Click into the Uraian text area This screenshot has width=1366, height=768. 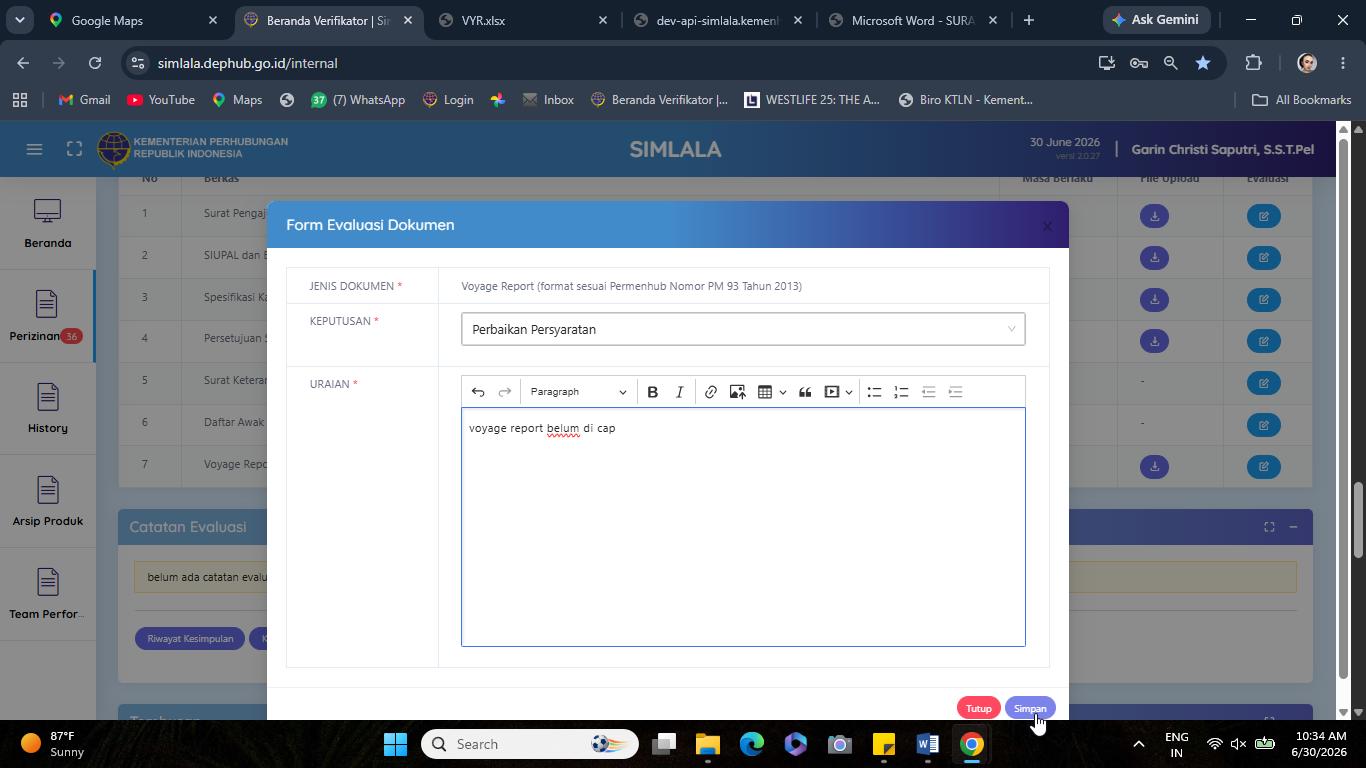743,527
